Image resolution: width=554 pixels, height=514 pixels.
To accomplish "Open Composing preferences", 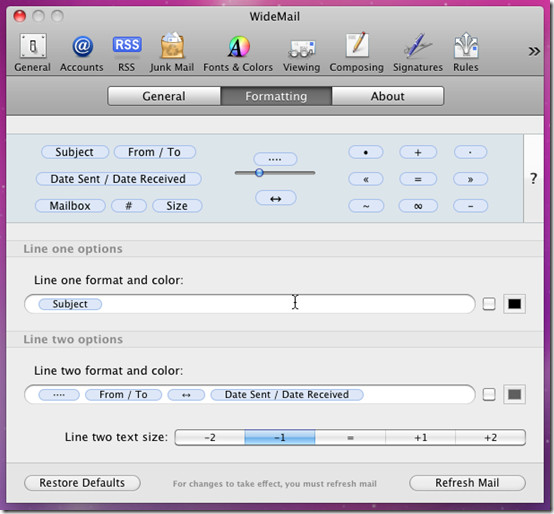I will tap(356, 52).
